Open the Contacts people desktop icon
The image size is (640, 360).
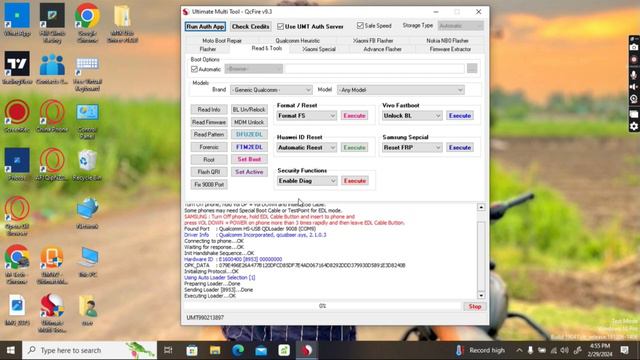52,69
